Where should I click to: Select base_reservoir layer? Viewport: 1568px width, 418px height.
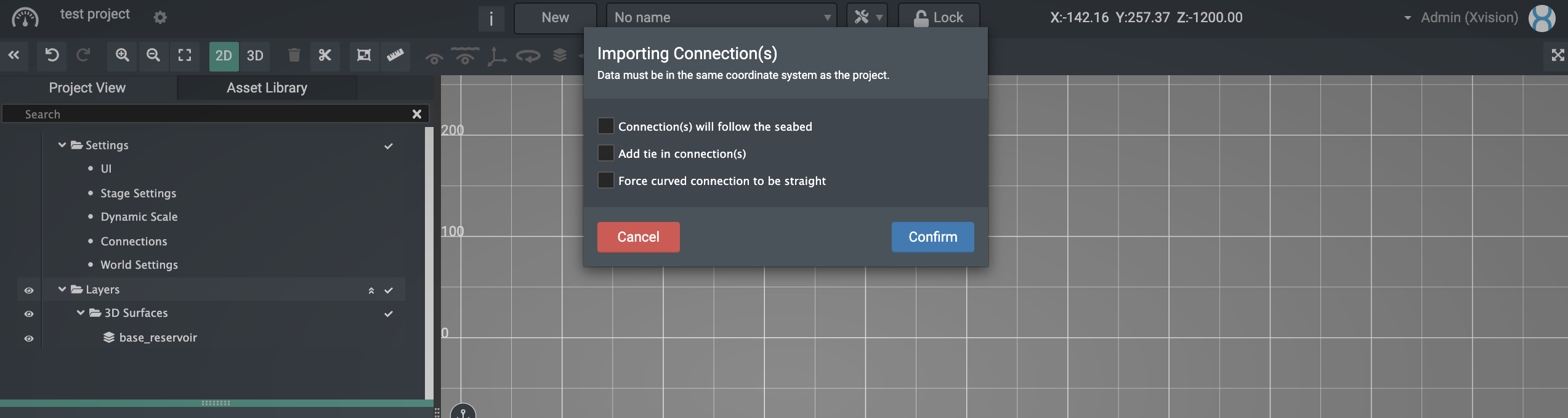coord(158,337)
